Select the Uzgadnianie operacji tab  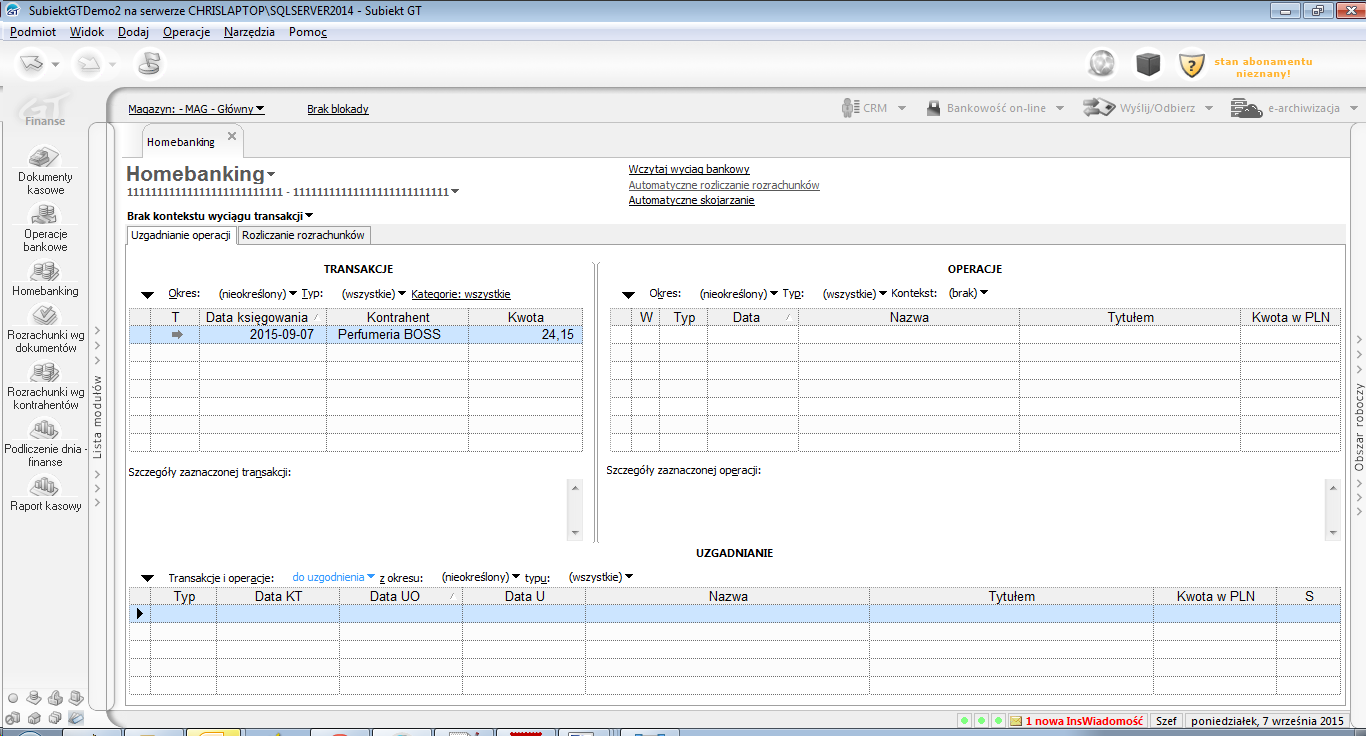181,235
